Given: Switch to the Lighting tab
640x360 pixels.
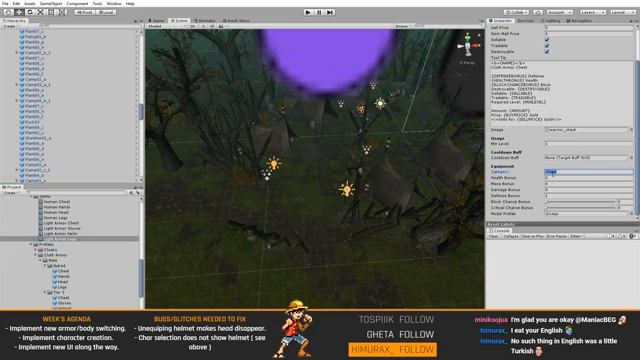Looking at the screenshot, I should [551, 20].
